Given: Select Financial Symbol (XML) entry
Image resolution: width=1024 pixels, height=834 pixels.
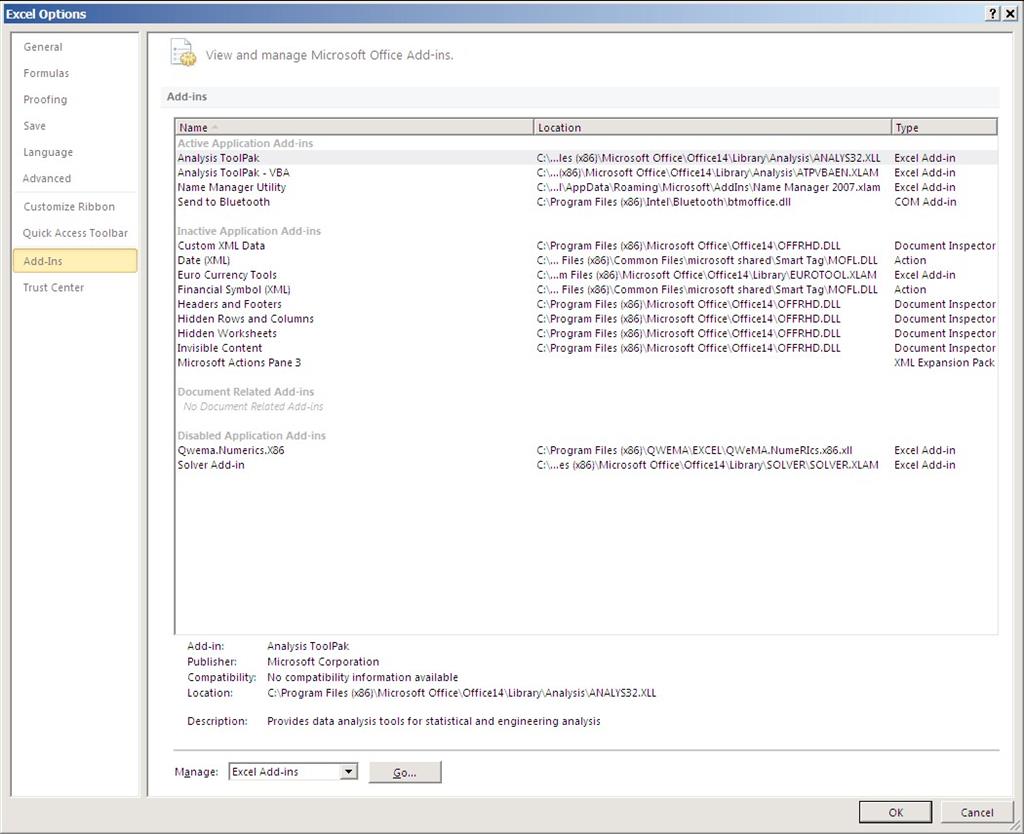Looking at the screenshot, I should [x=586, y=289].
